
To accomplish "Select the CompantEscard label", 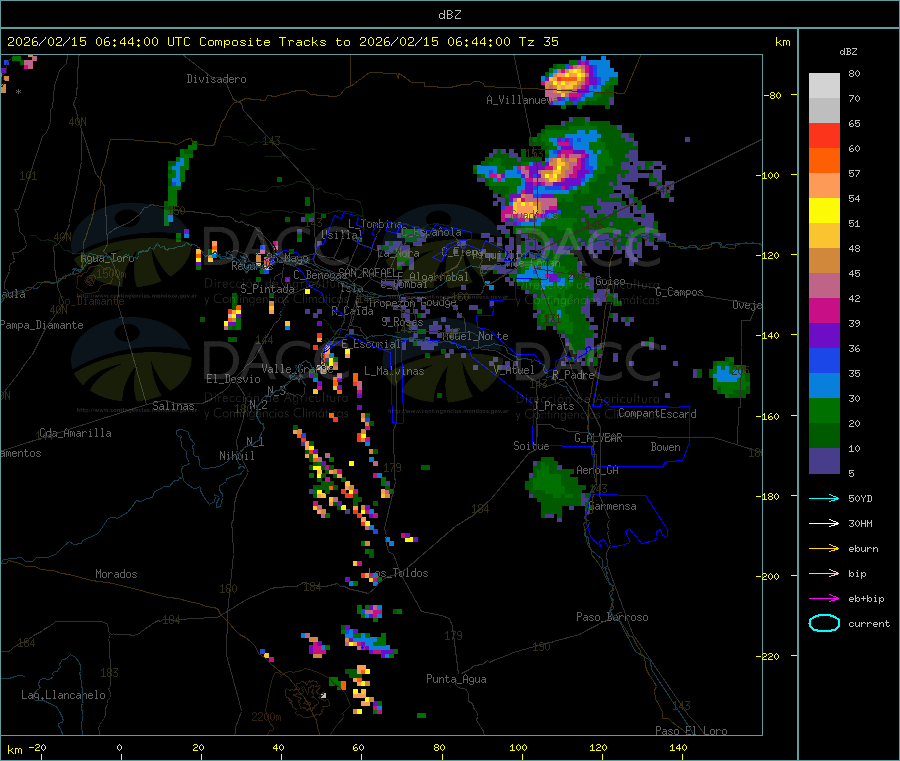I will pyautogui.click(x=657, y=414).
